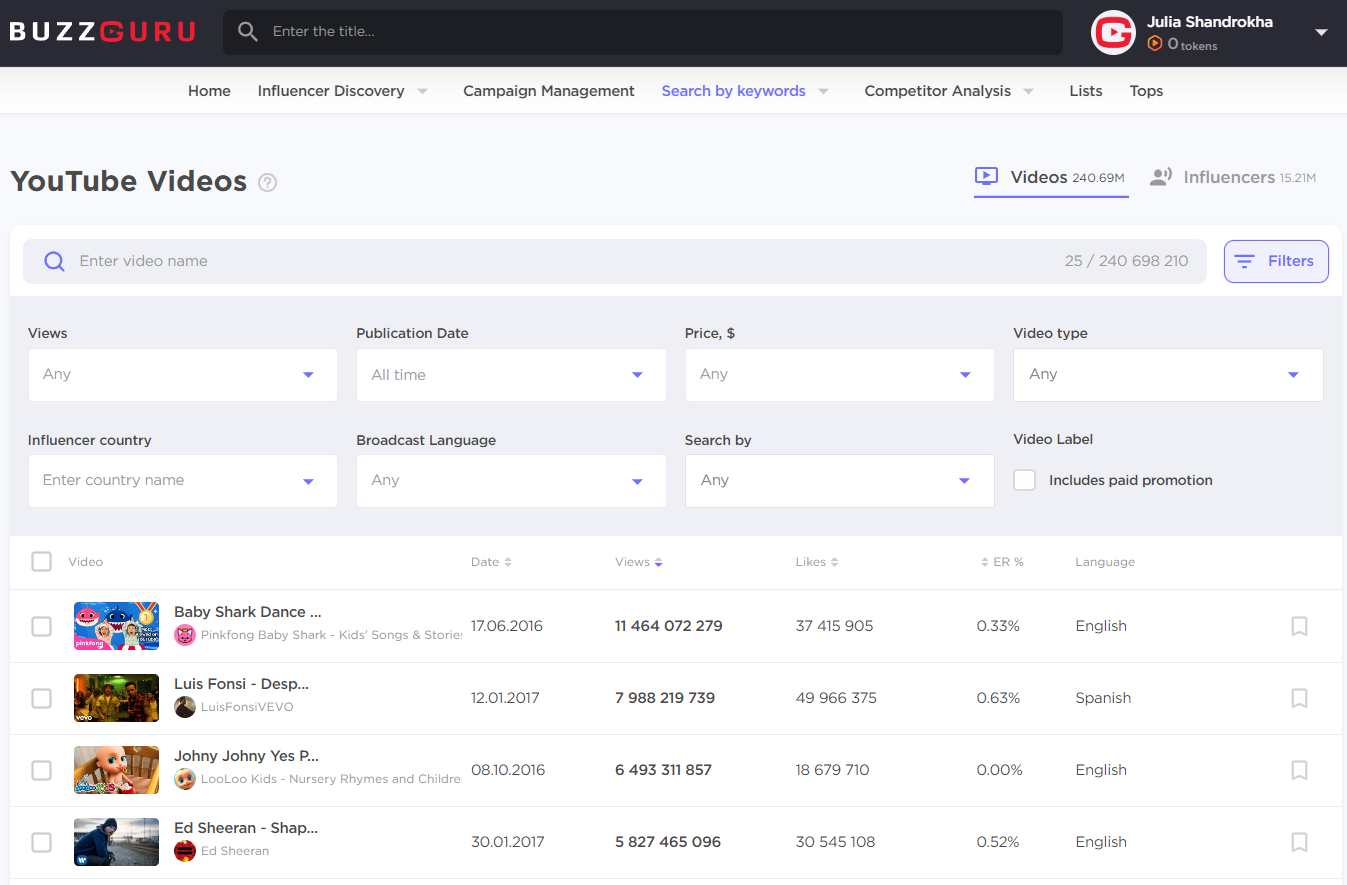
Task: Enable Includes paid promotion checkbox
Action: (x=1024, y=480)
